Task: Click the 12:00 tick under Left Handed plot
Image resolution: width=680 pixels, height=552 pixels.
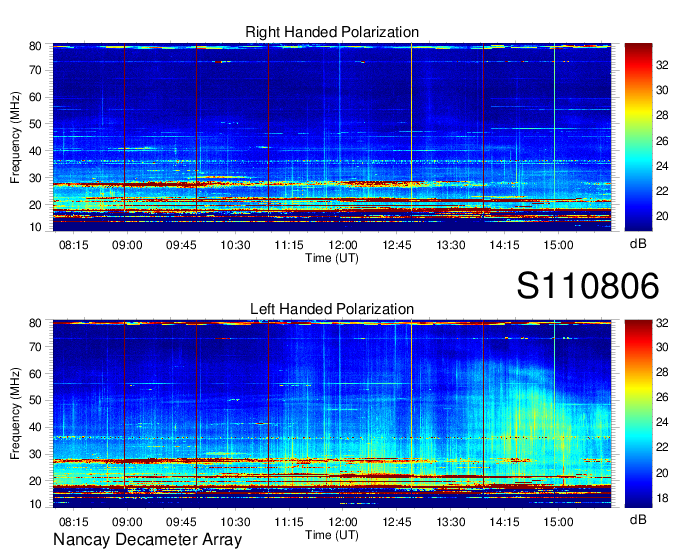Action: click(x=343, y=522)
